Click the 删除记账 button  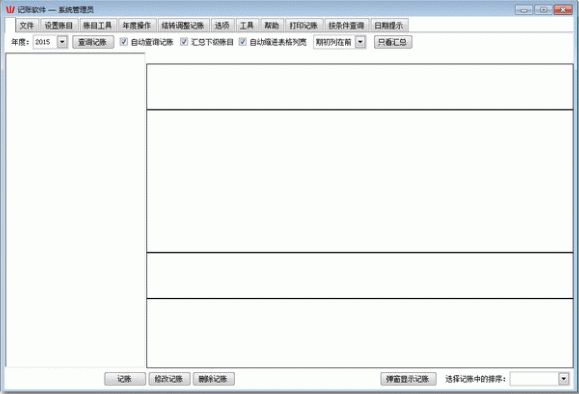pyautogui.click(x=213, y=379)
